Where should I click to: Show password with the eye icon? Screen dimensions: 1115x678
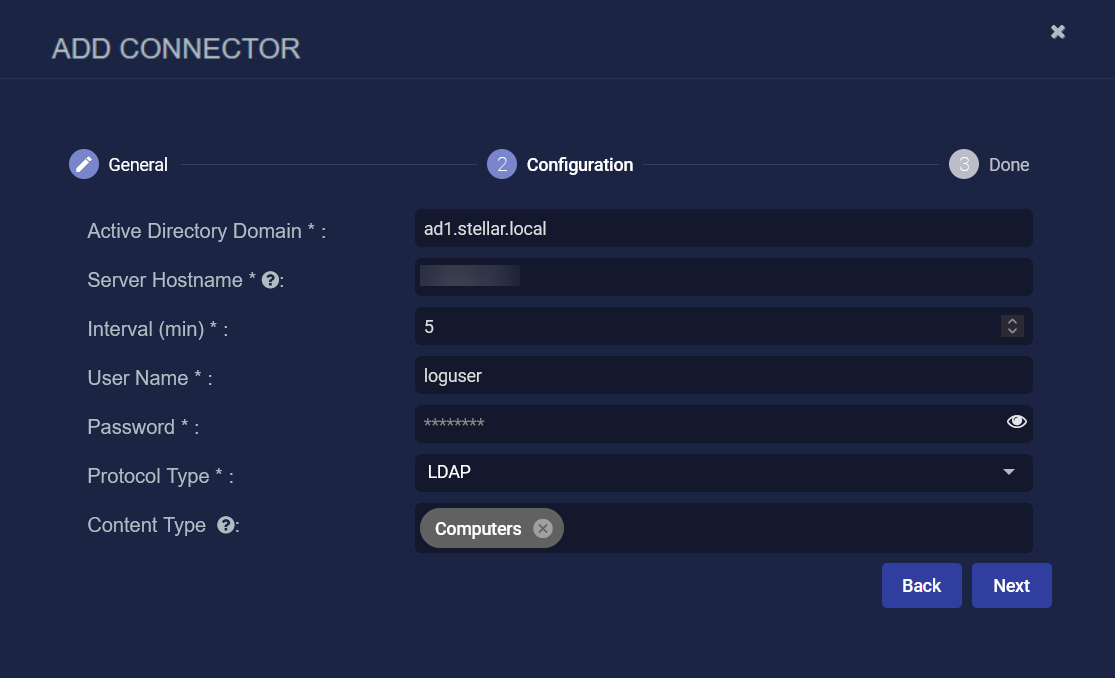point(1017,422)
